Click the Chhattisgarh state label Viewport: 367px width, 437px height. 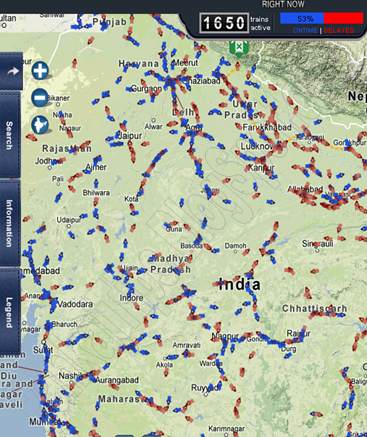(x=314, y=309)
